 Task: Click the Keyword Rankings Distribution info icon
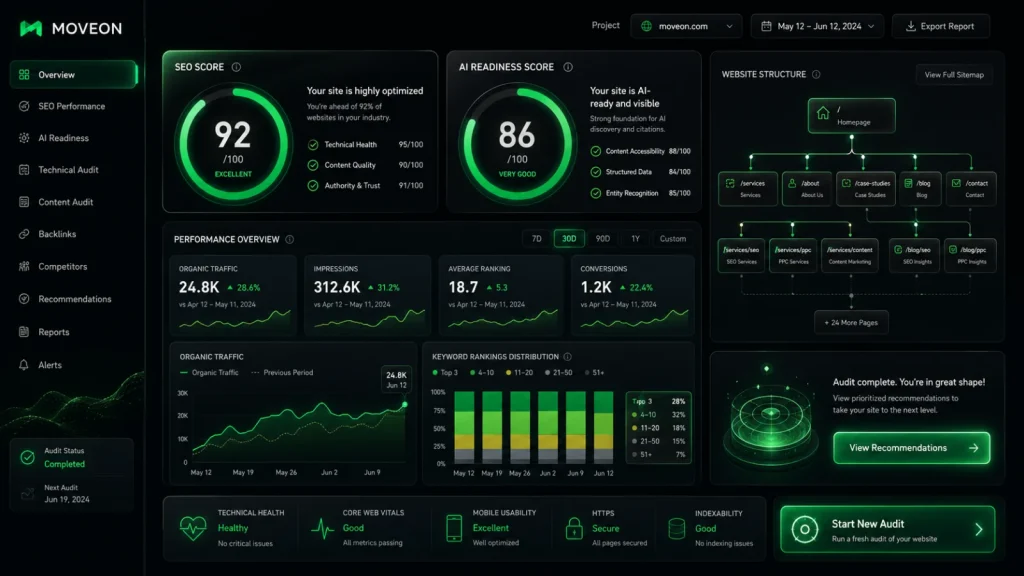tap(568, 357)
